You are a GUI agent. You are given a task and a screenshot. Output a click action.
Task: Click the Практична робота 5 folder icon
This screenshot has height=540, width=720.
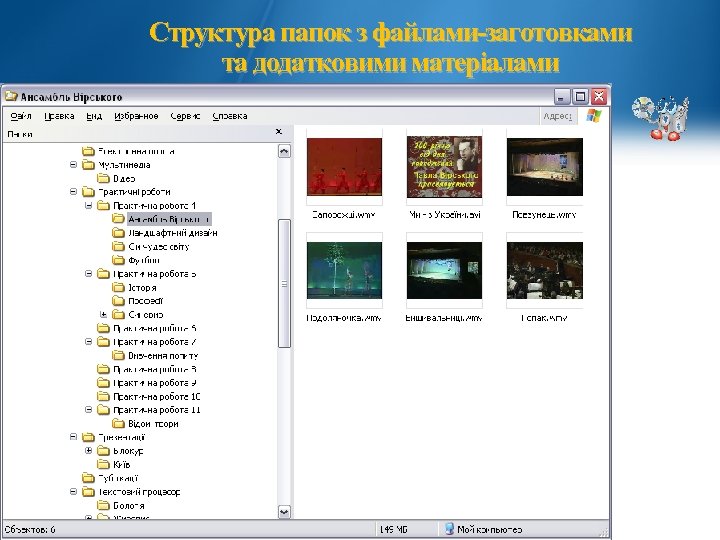click(103, 328)
